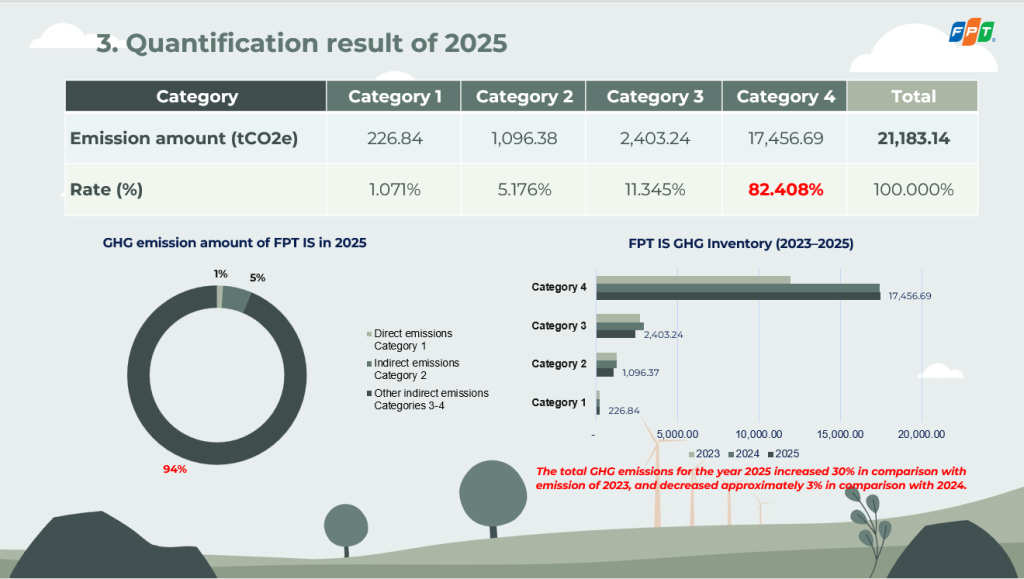The height and width of the screenshot is (579, 1024).
Task: Select the 'Emission amount (tCO2e)' row label
Action: pos(184,138)
